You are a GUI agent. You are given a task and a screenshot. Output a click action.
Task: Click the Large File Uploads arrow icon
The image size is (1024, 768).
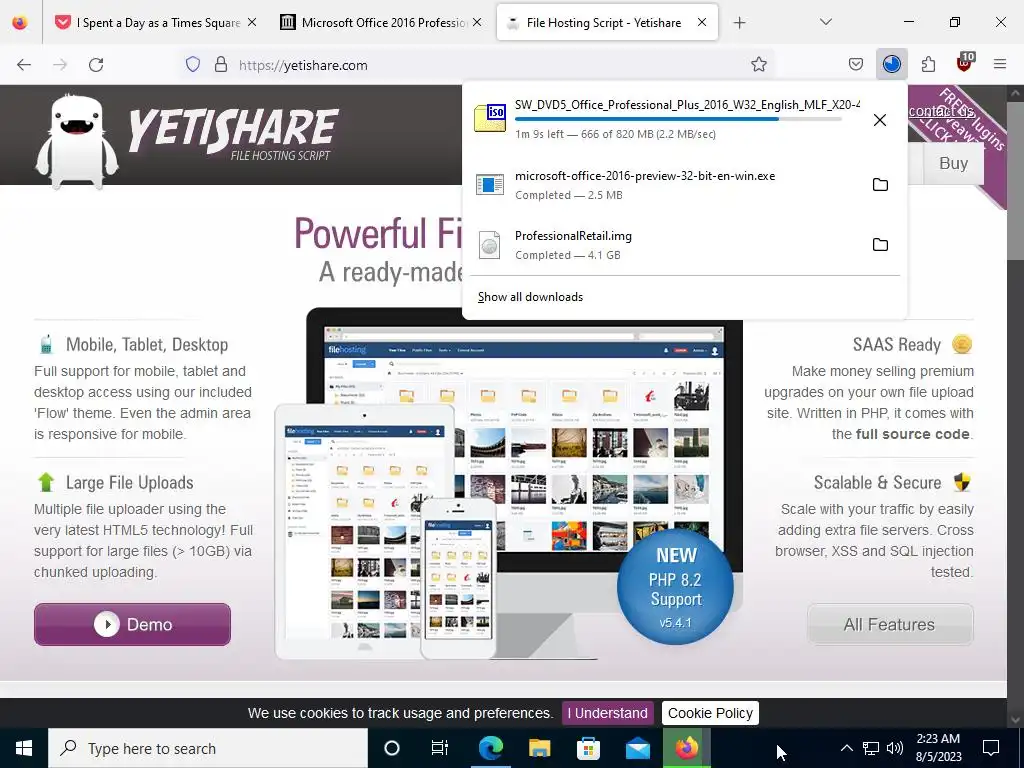(46, 483)
